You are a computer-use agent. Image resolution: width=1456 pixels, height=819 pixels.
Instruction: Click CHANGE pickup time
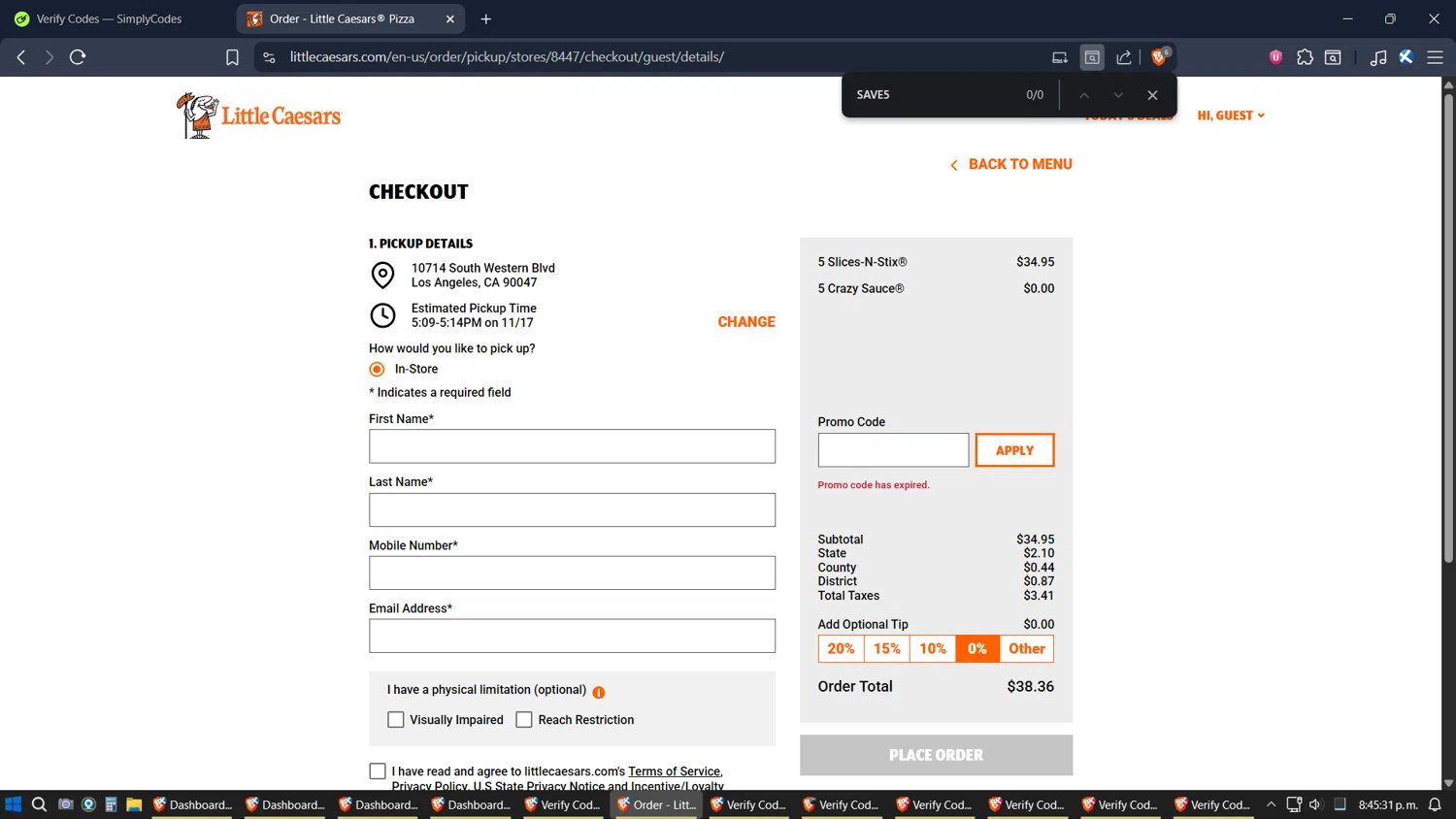(x=746, y=322)
